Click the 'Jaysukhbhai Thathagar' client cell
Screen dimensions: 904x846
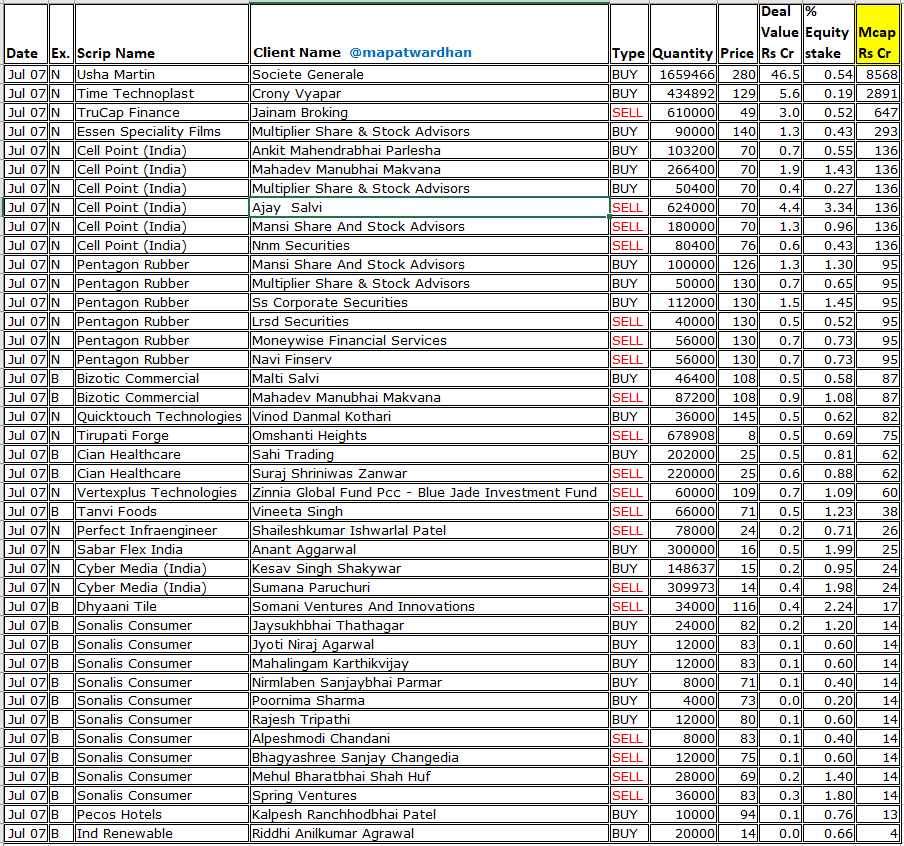click(429, 626)
